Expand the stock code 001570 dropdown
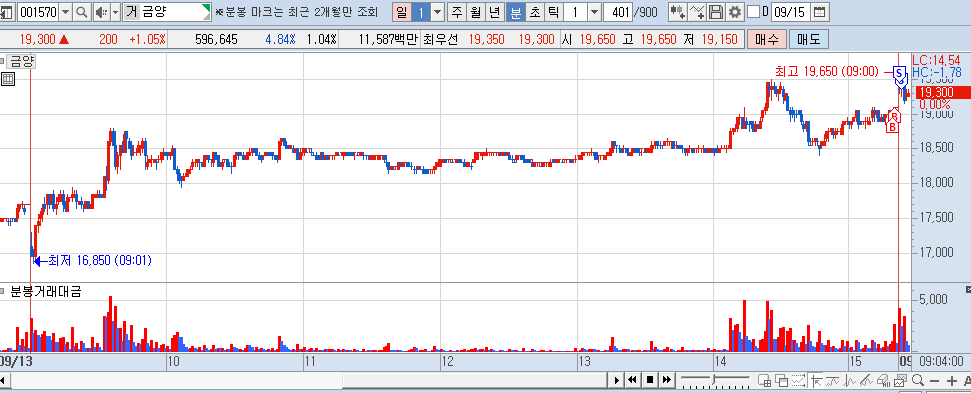Screen dimensions: 971x393 click(66, 11)
